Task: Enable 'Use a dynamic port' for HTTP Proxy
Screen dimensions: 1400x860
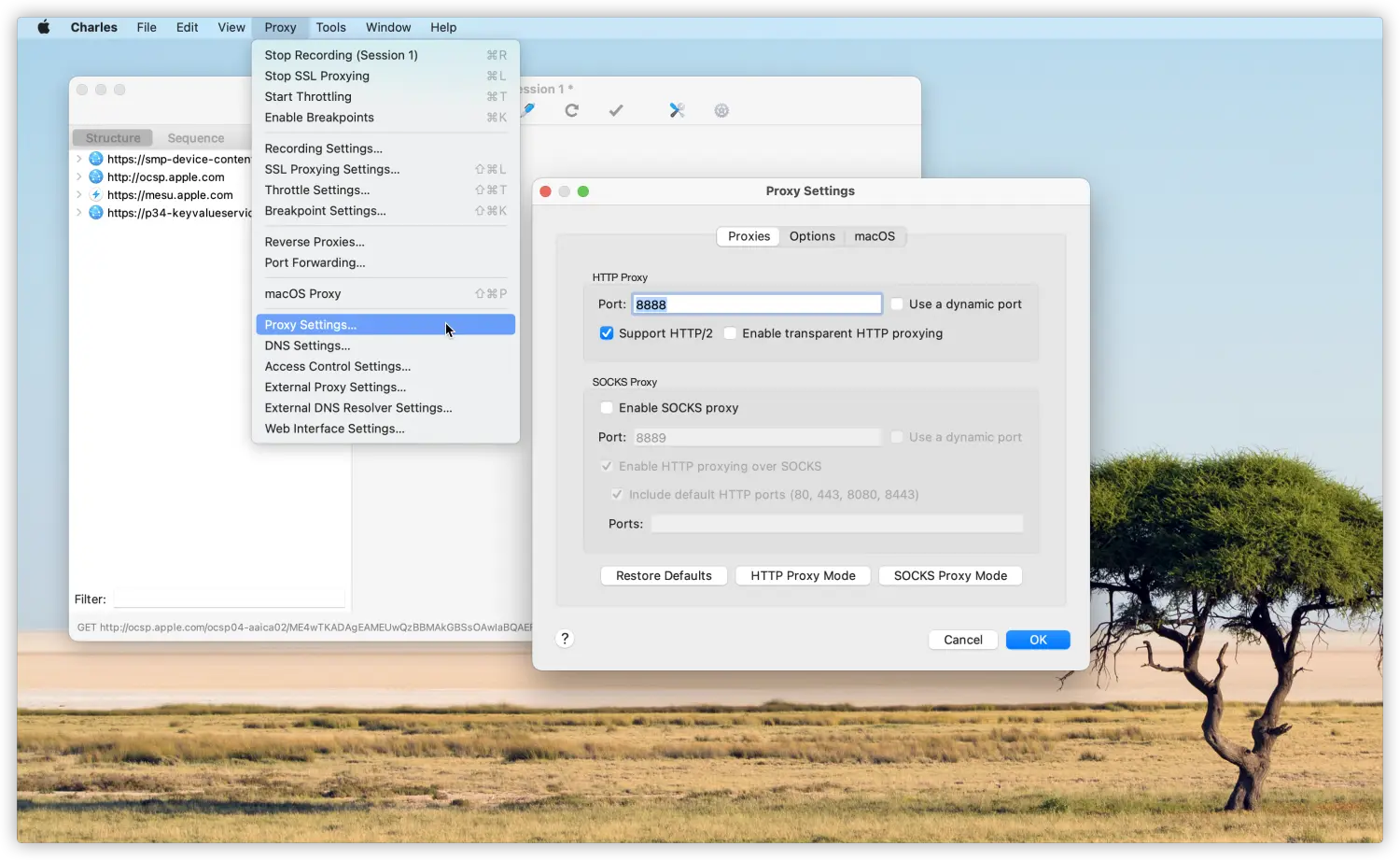Action: (x=897, y=304)
